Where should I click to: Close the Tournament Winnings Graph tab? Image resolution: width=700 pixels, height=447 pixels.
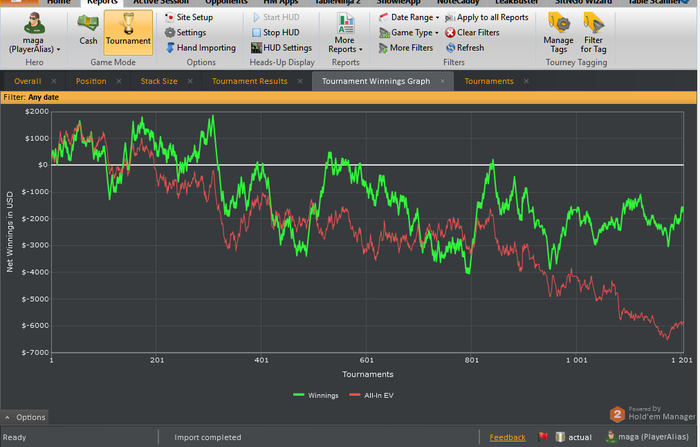442,81
